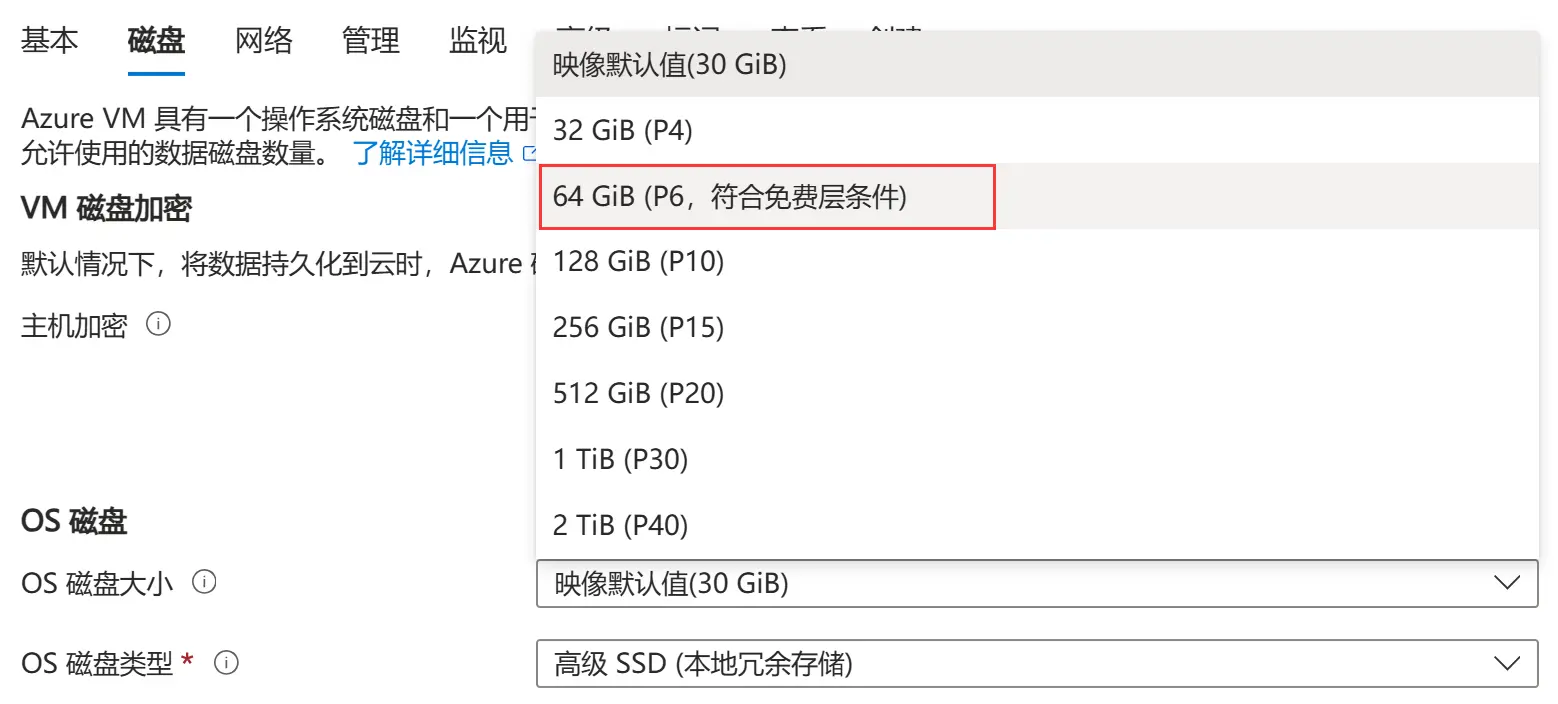This screenshot has width=1558, height=704.
Task: Expand the OS 磁盘大小 dropdown chevron
Action: [x=1506, y=583]
